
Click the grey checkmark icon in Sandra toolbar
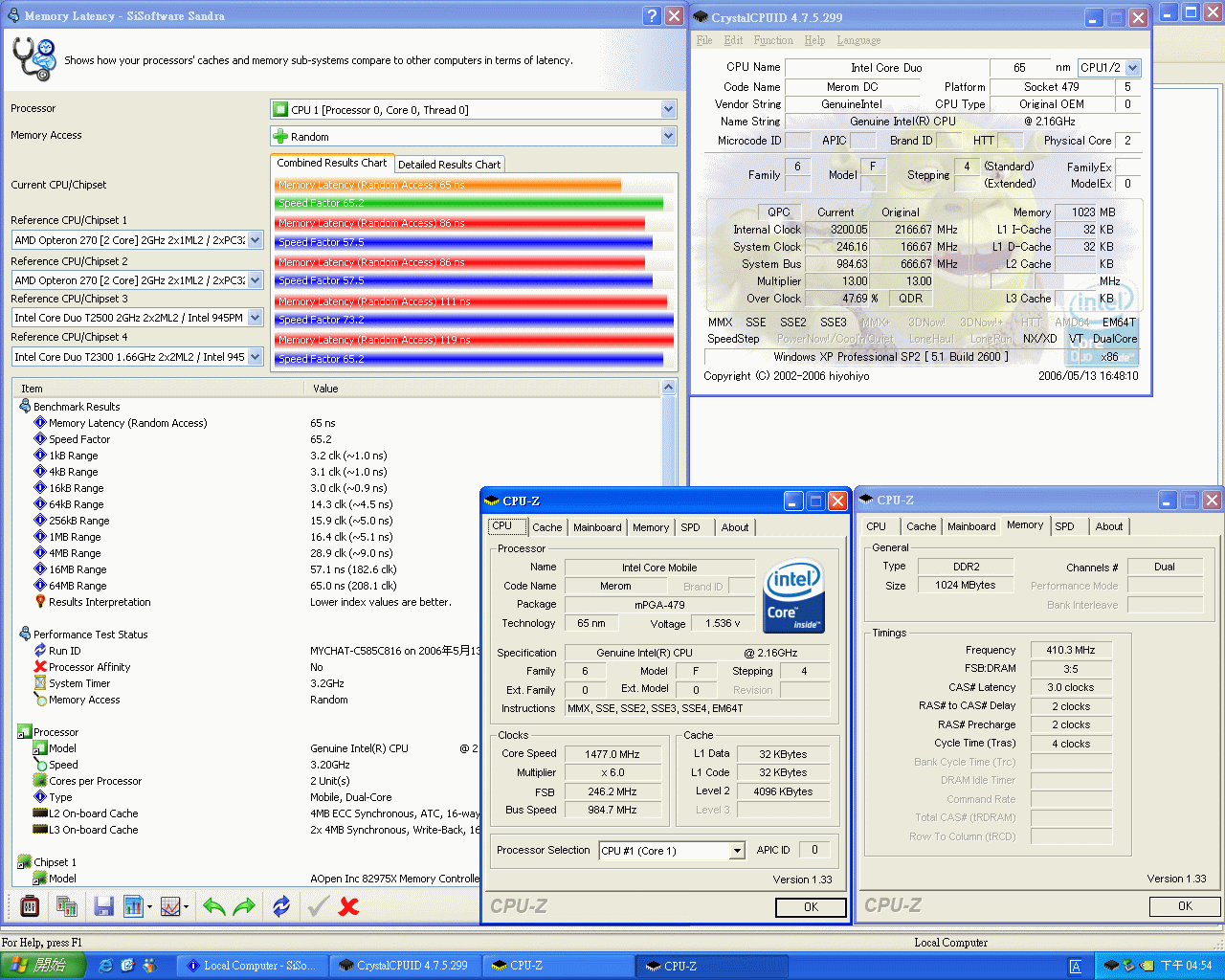(319, 905)
